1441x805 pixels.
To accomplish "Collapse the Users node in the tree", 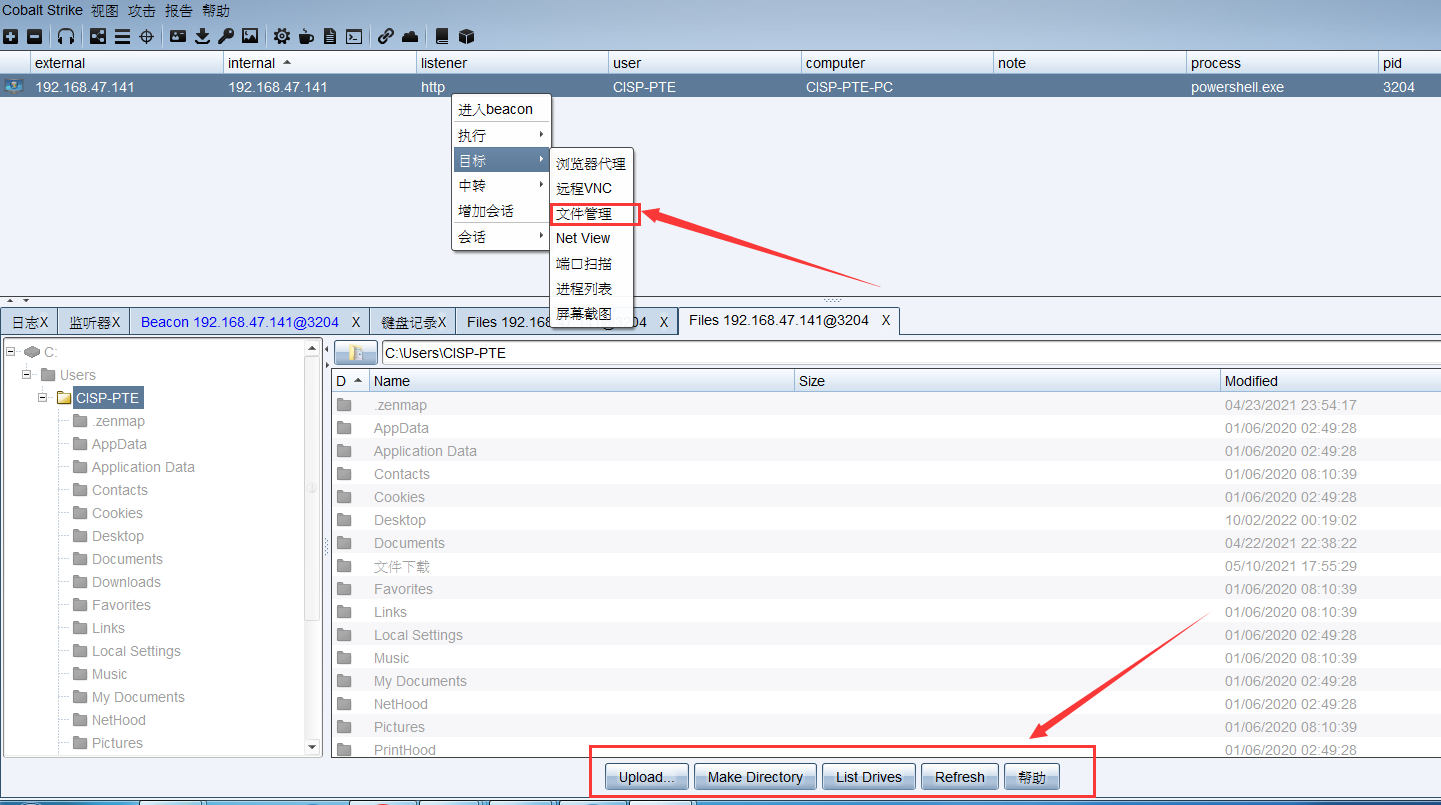I will [x=27, y=375].
